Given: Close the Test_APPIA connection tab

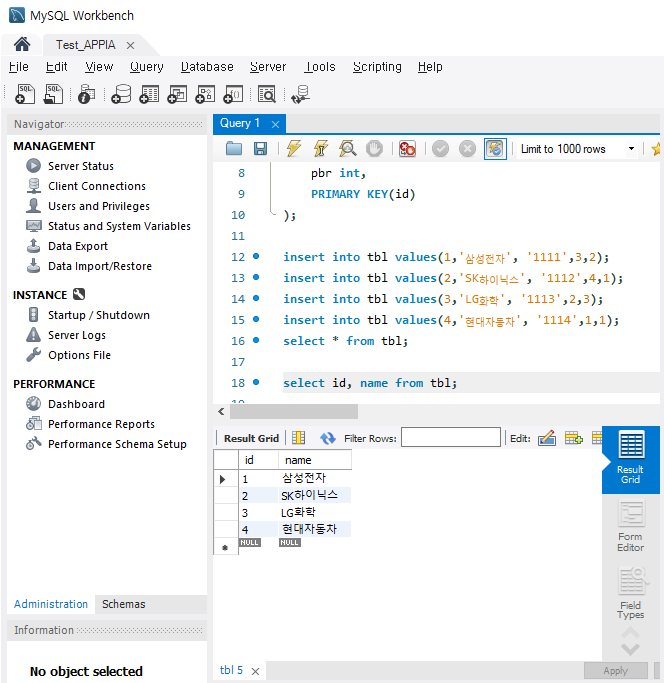Looking at the screenshot, I should coord(130,45).
